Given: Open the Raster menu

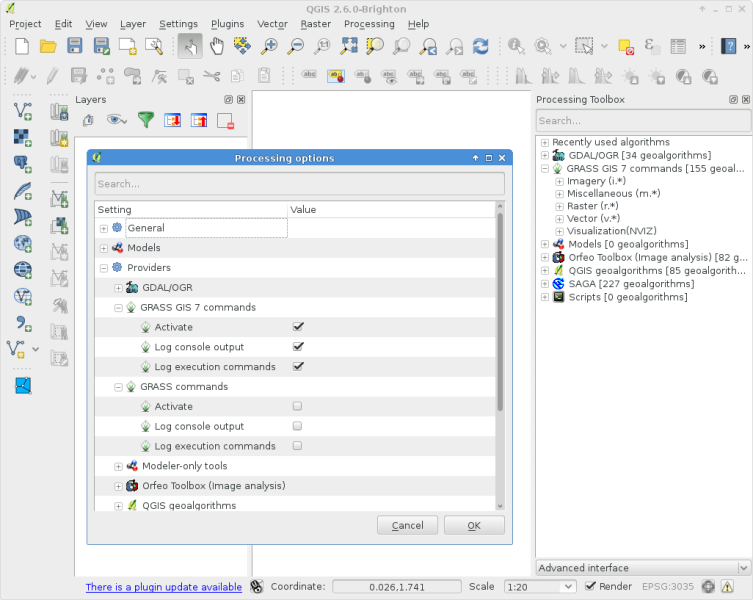Looking at the screenshot, I should [316, 24].
